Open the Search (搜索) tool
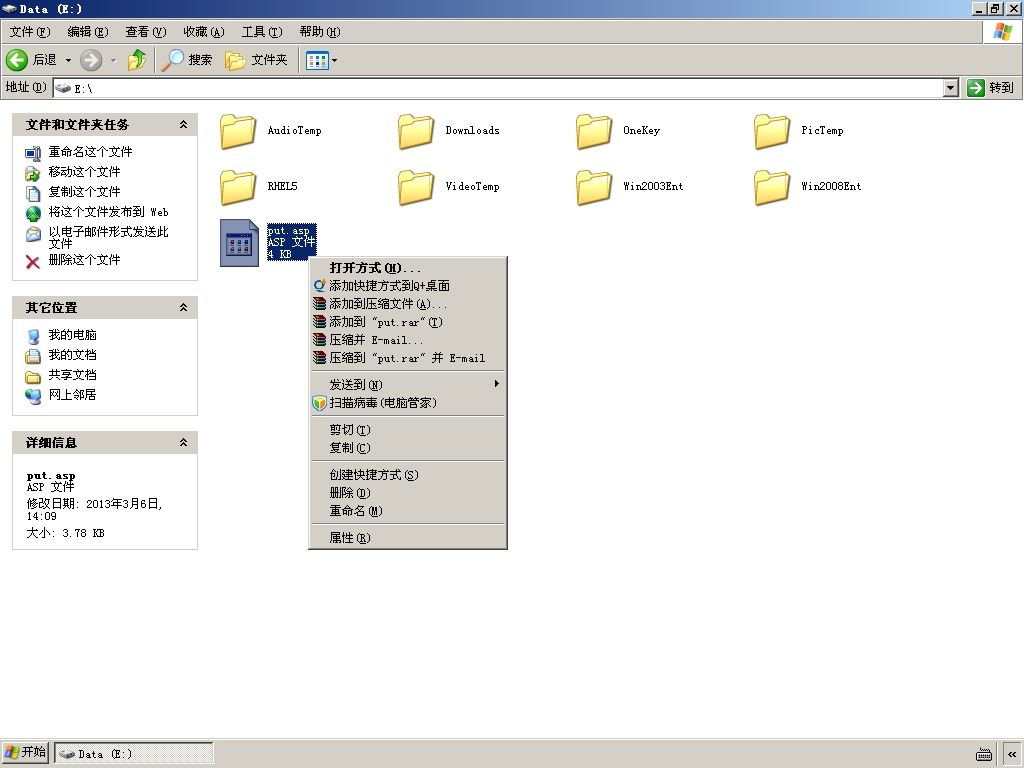1024x768 pixels. click(187, 60)
